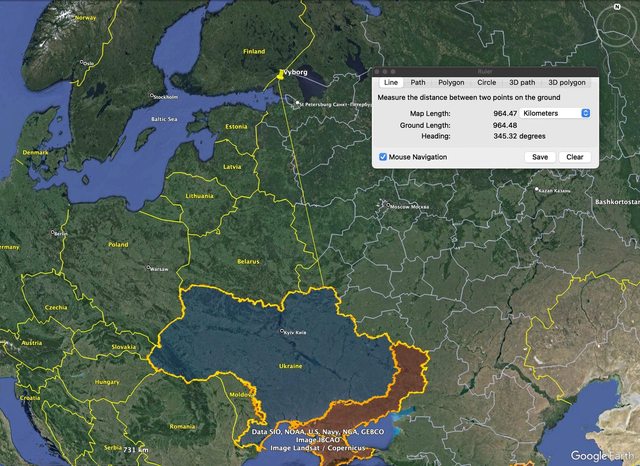Switch to the Line tab
The width and height of the screenshot is (640, 466).
tap(391, 82)
